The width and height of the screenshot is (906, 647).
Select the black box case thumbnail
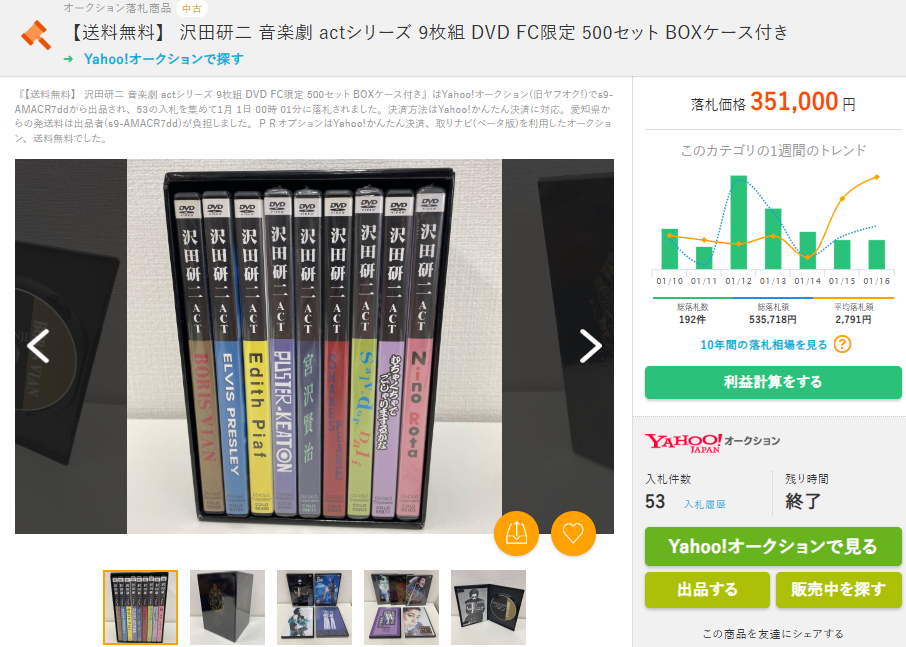point(228,607)
